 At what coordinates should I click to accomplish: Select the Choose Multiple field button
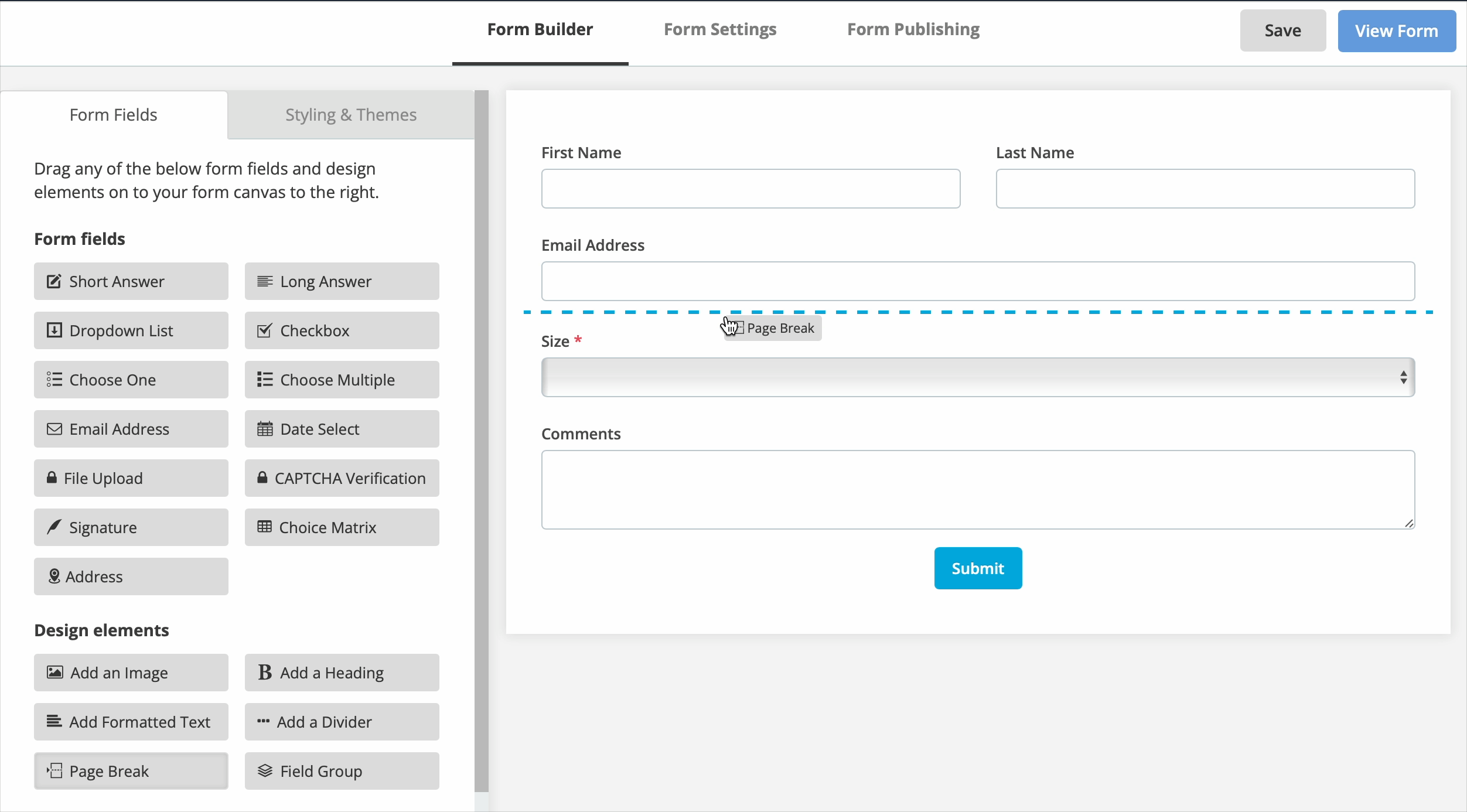pos(342,380)
